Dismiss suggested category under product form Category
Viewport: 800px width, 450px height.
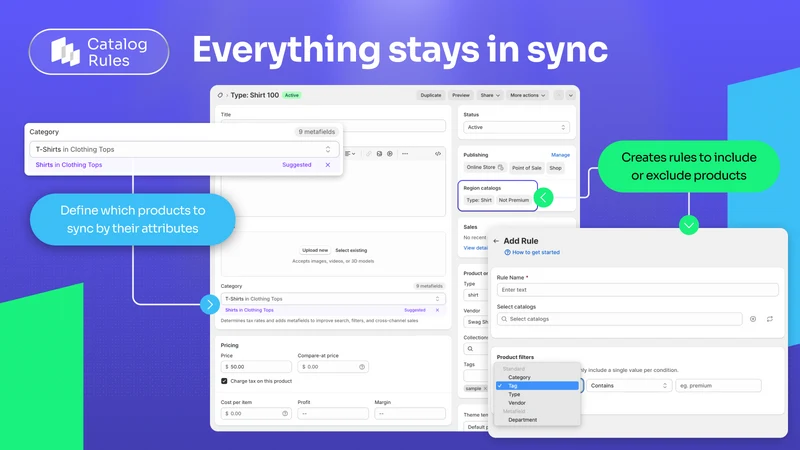[437, 310]
